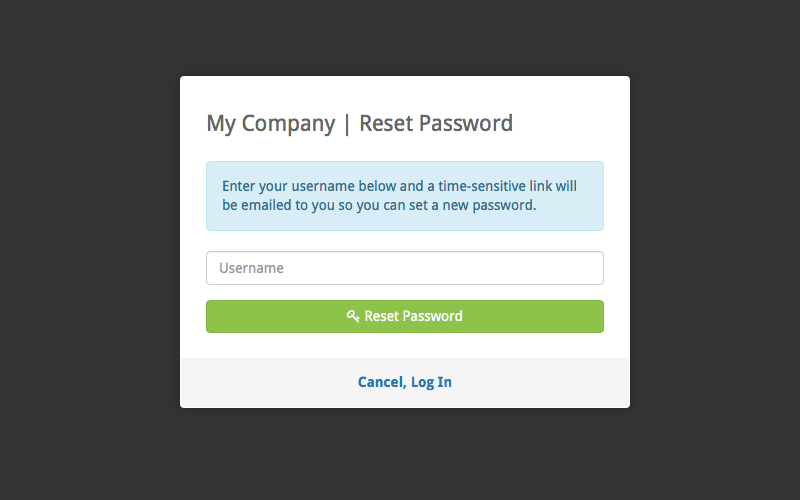Click the right end of the Username field

(590, 268)
